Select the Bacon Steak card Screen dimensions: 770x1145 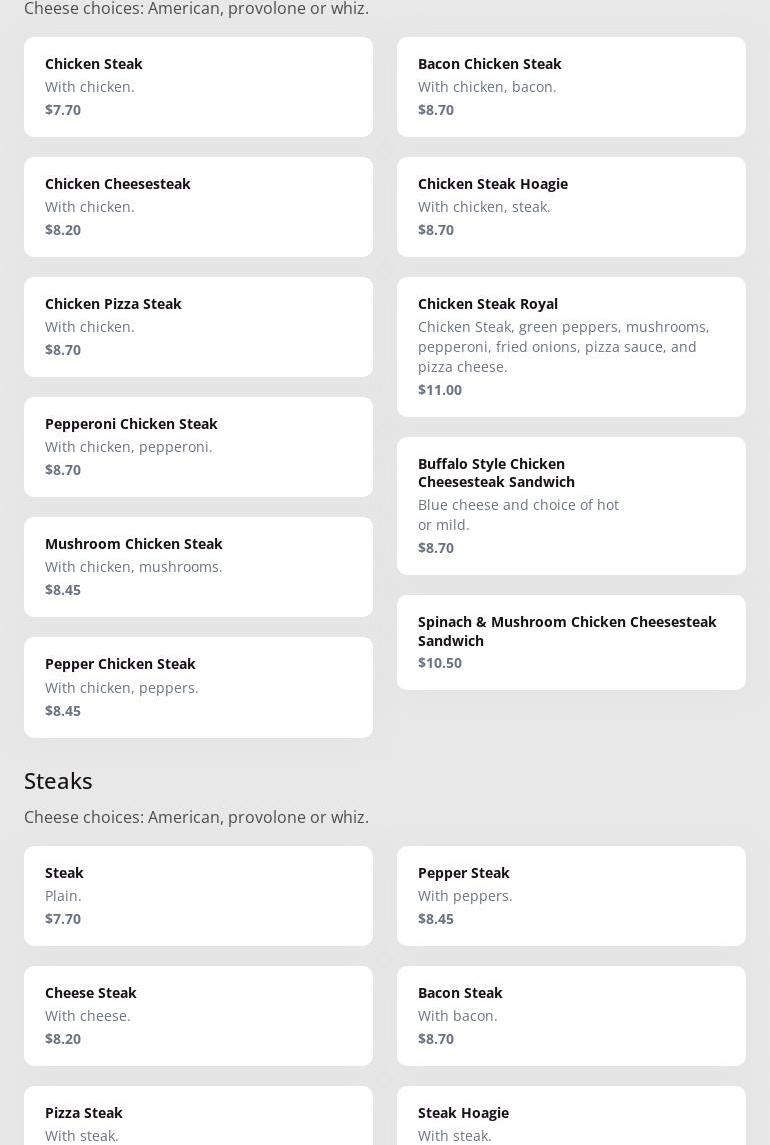(571, 1016)
